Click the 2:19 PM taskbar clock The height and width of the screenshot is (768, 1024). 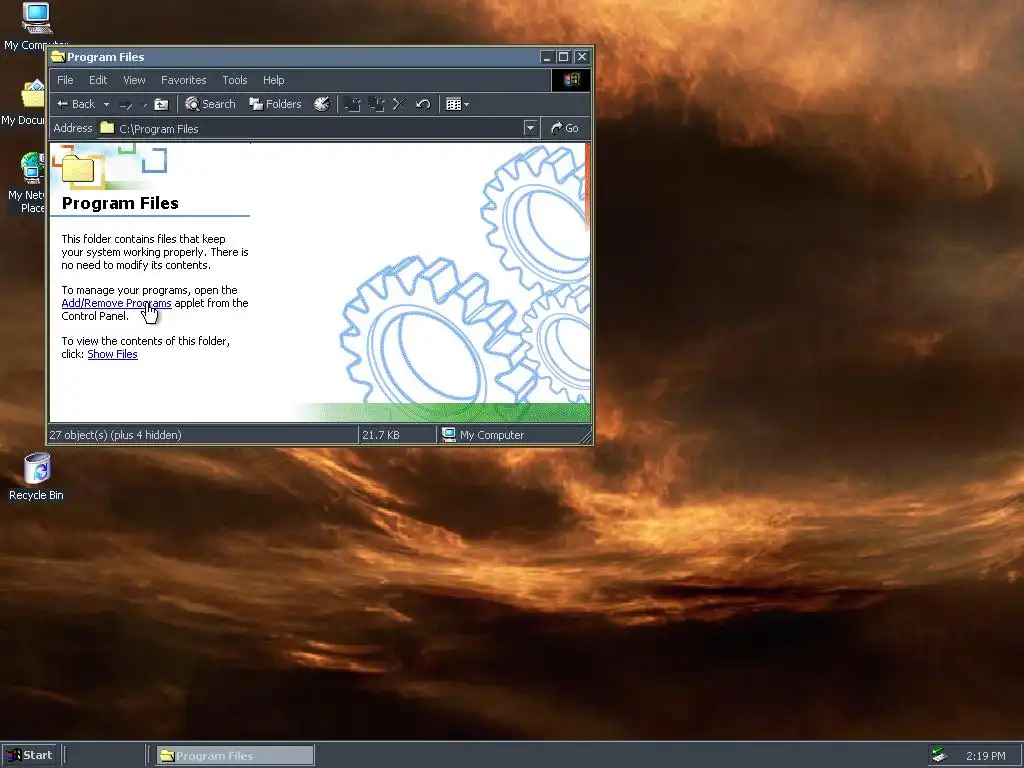(985, 756)
